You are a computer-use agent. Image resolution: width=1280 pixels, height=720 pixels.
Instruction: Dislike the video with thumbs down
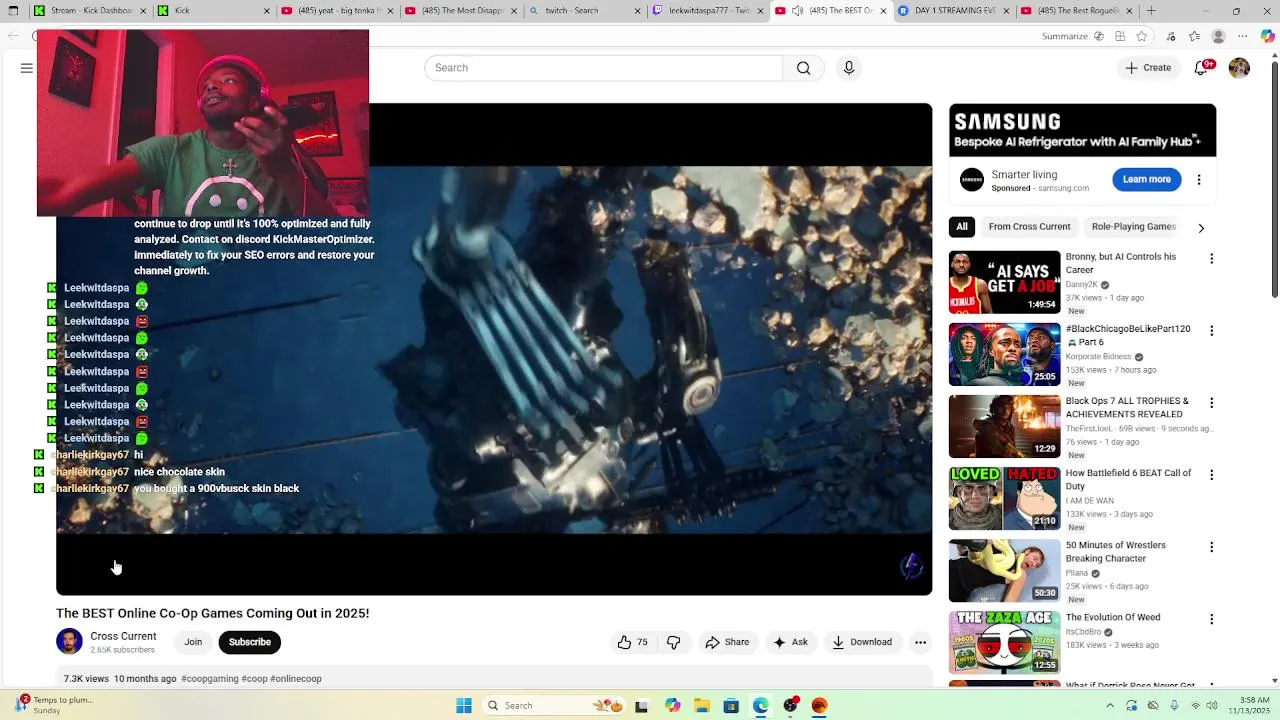click(673, 642)
